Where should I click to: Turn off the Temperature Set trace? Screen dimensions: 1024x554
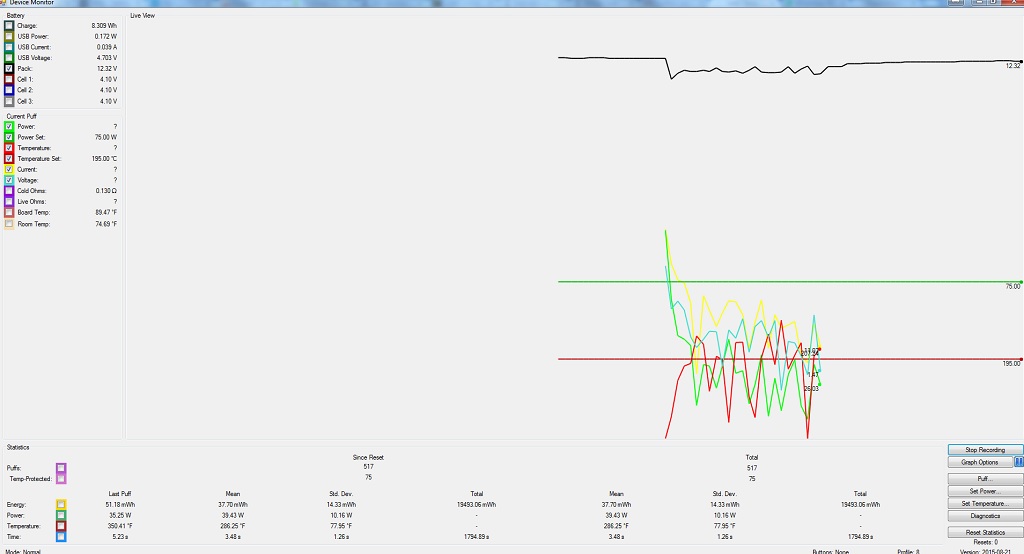click(x=9, y=159)
